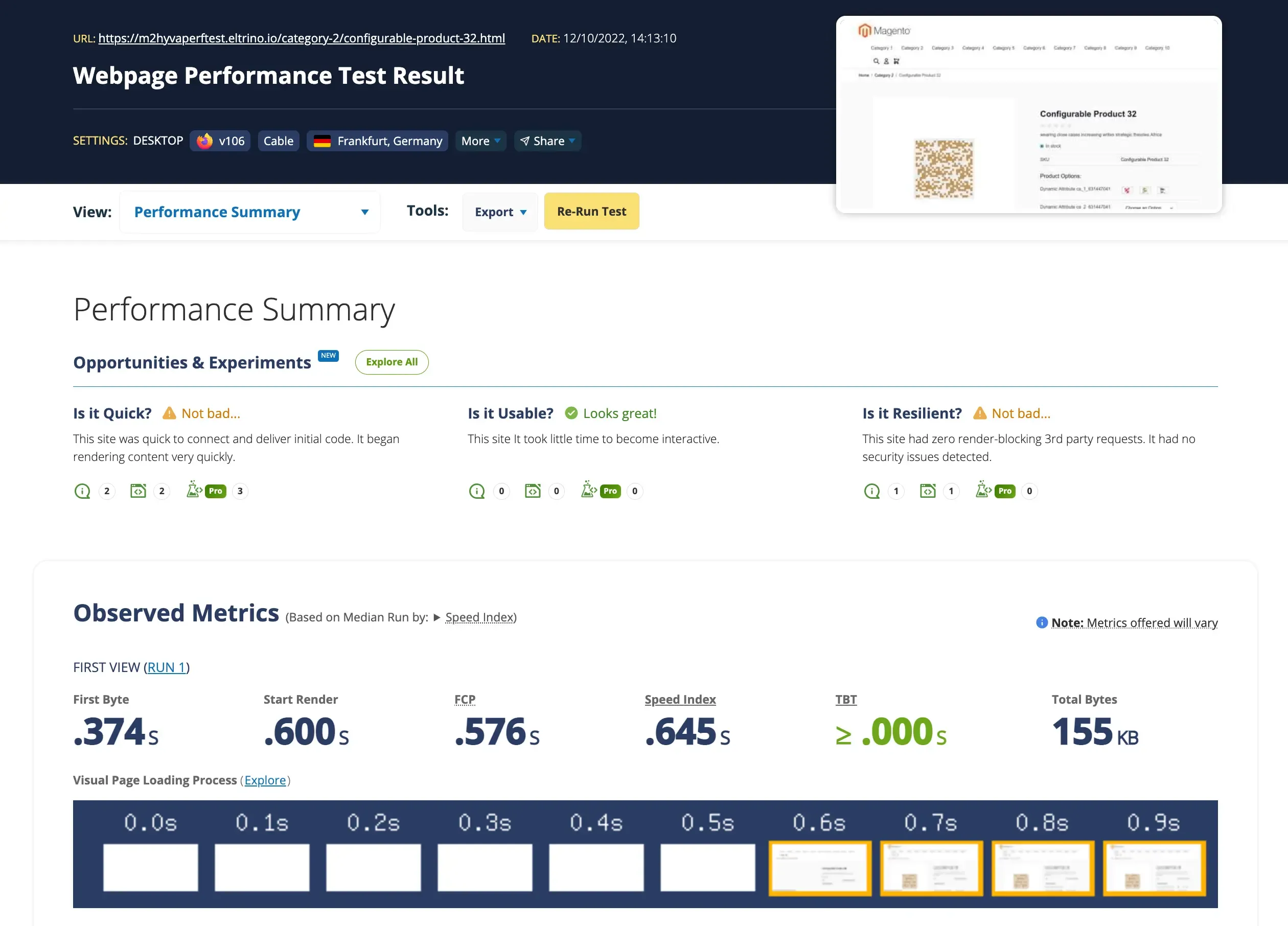This screenshot has width=1288, height=926.
Task: Click the opportunities icon under Is it Usable
Action: (476, 491)
